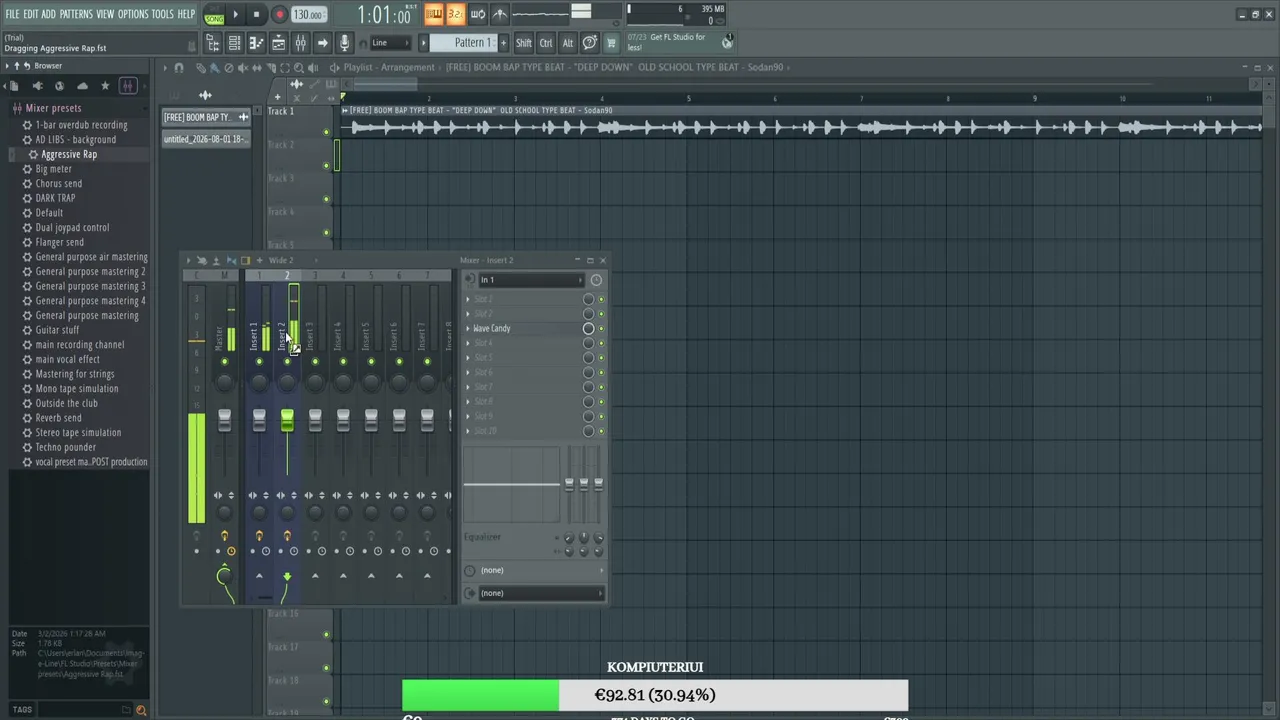Viewport: 1280px width, 720px height.
Task: Click the mixer track delay clock icon
Action: 596,280
